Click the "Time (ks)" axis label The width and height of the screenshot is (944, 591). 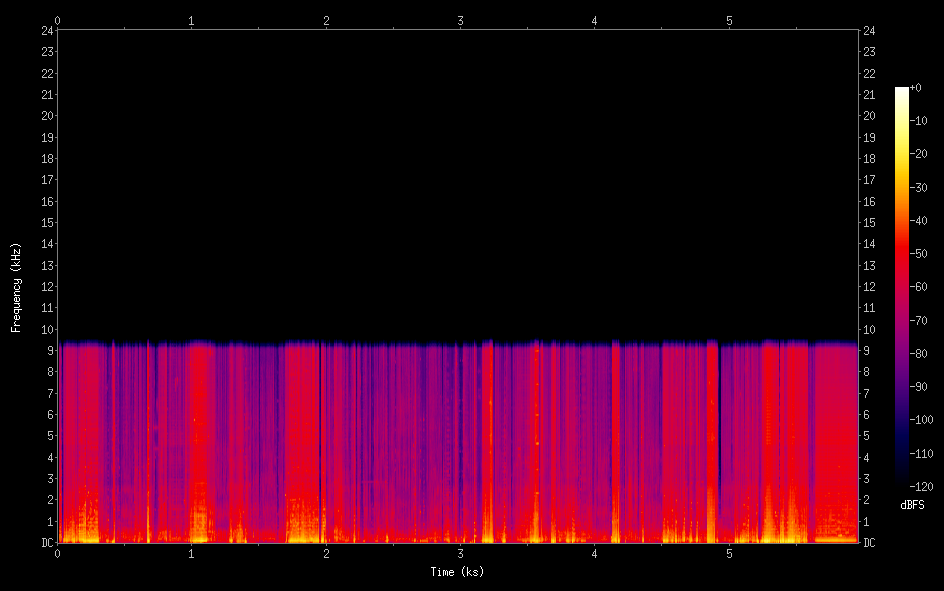457,572
